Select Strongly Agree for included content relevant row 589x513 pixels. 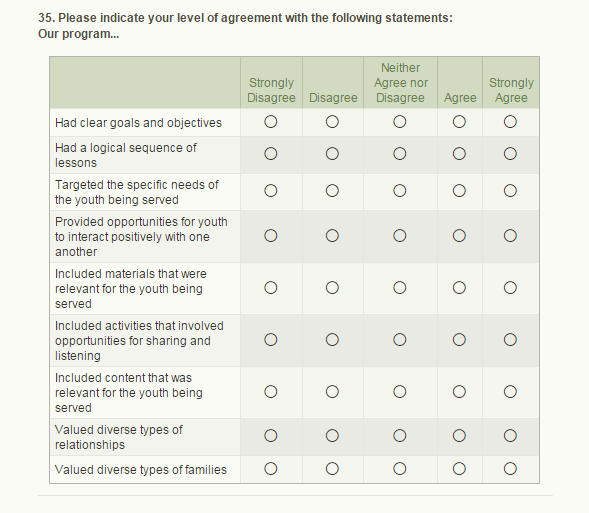point(510,392)
